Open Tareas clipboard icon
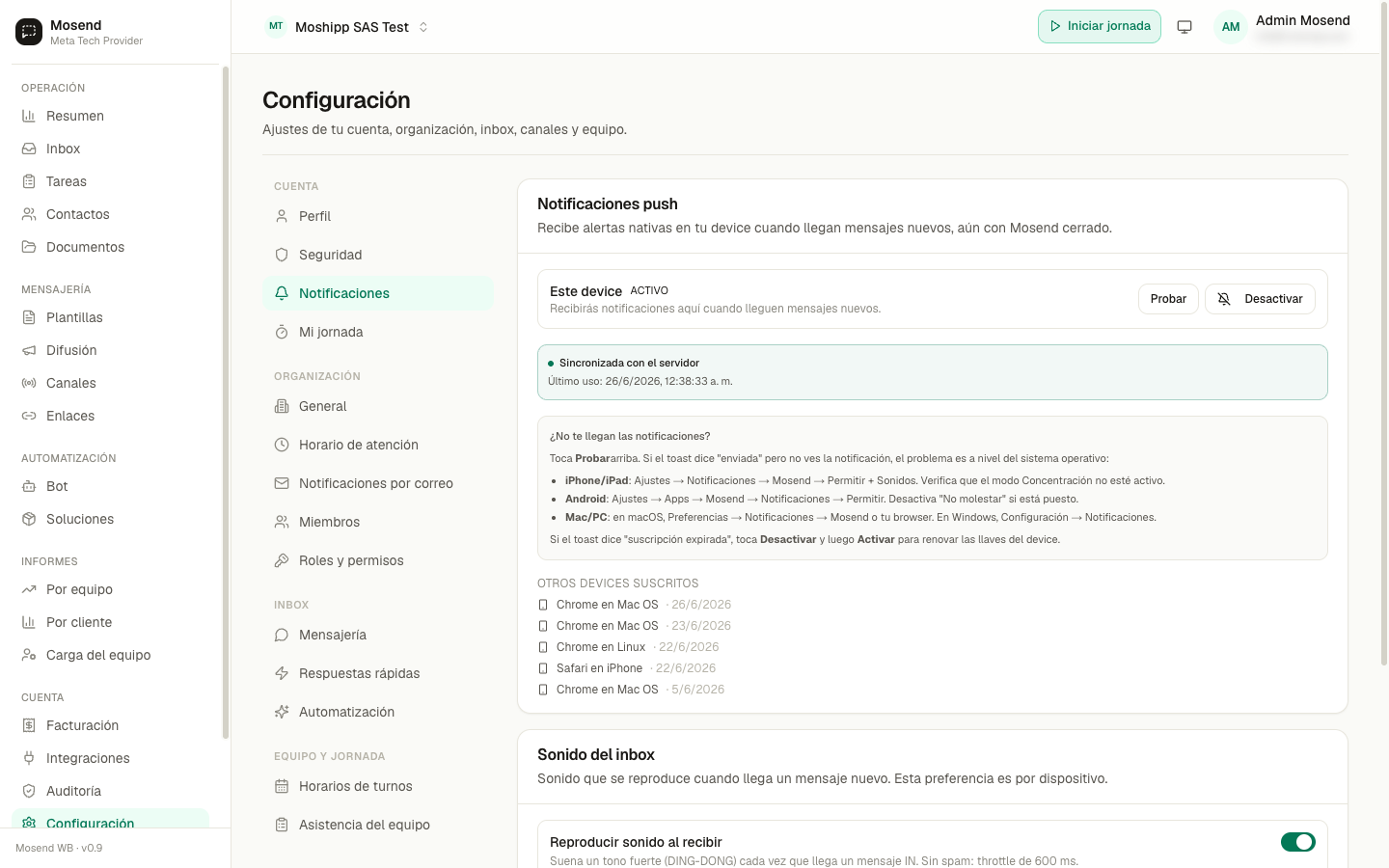Image resolution: width=1389 pixels, height=868 pixels. pyautogui.click(x=29, y=181)
